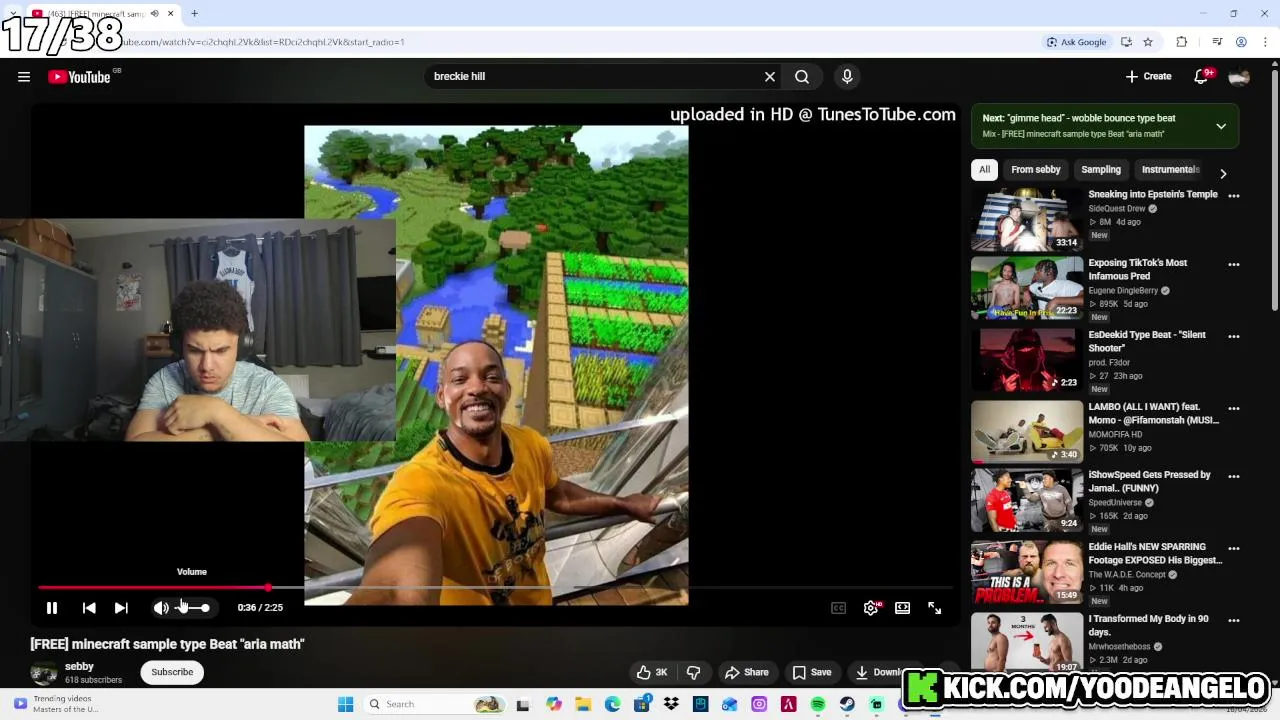The width and height of the screenshot is (1280, 720).
Task: Switch player to theater mode
Action: (x=902, y=608)
